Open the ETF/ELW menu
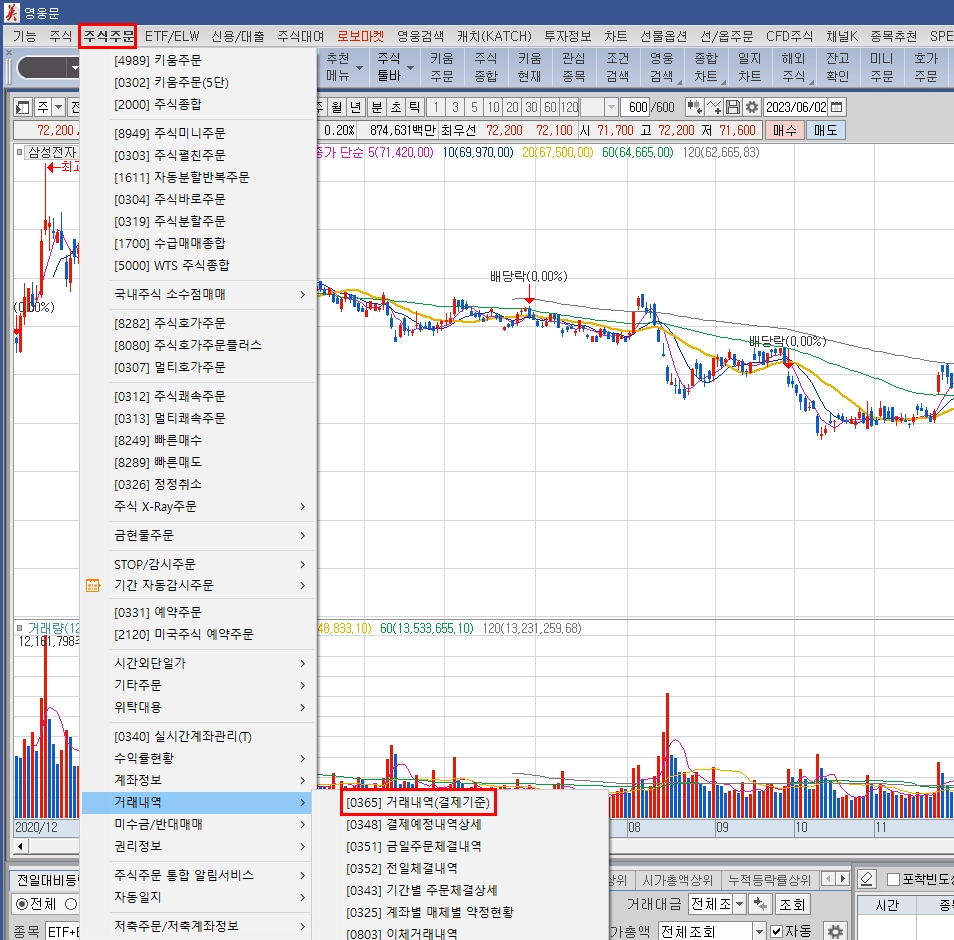 pyautogui.click(x=172, y=37)
